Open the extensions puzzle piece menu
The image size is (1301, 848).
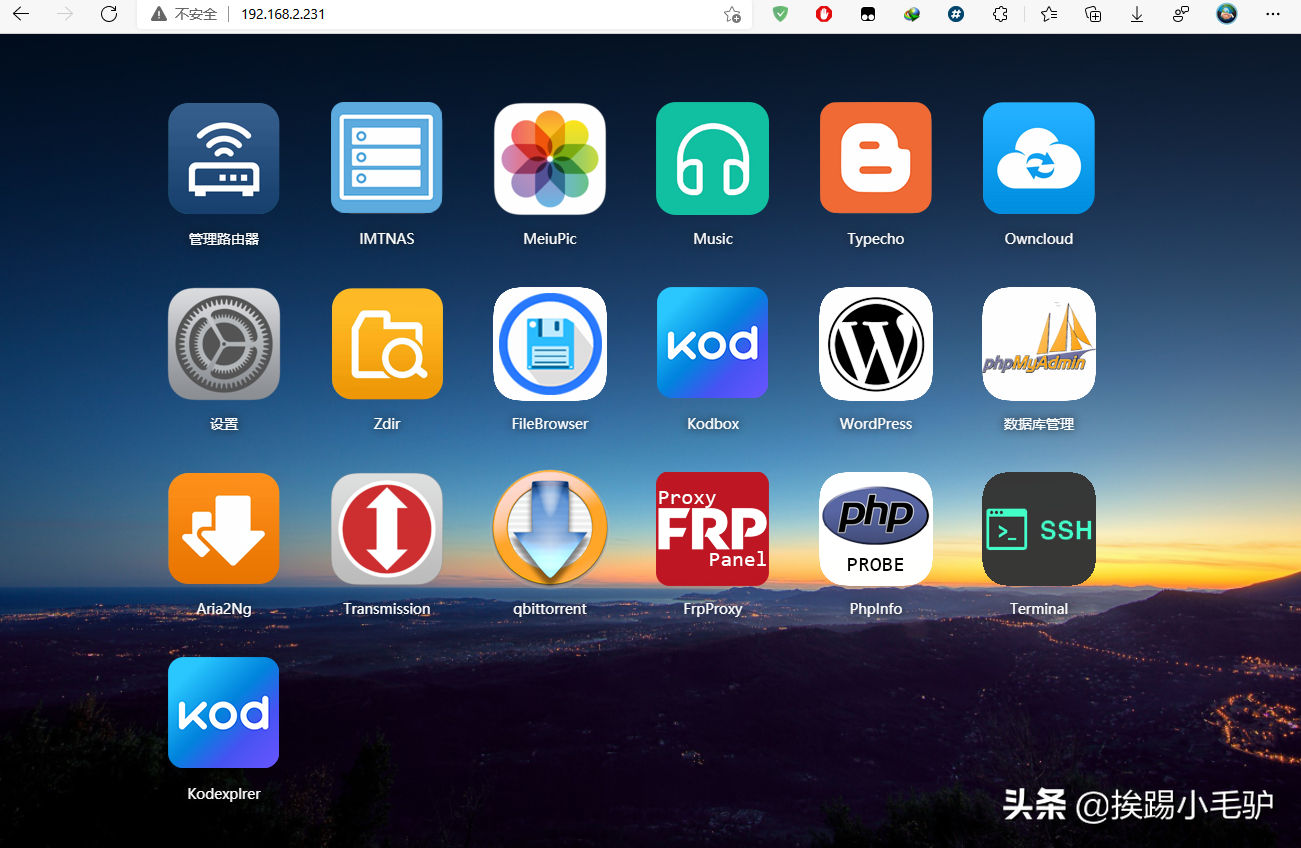(1000, 14)
